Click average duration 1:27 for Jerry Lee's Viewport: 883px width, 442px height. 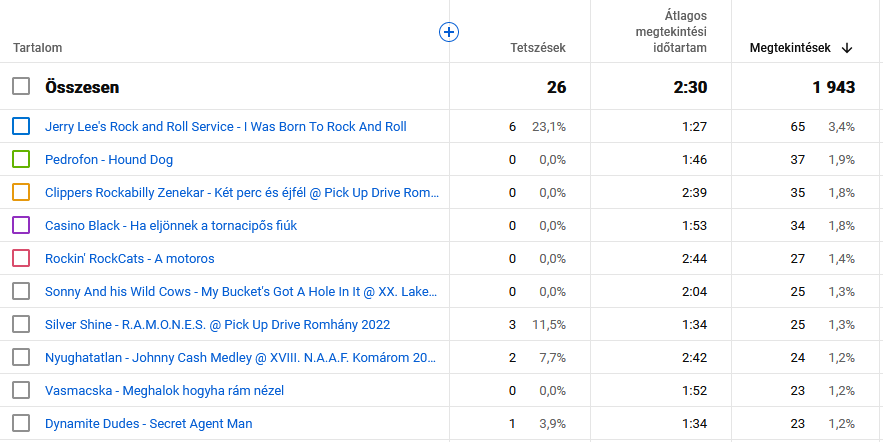coord(694,127)
